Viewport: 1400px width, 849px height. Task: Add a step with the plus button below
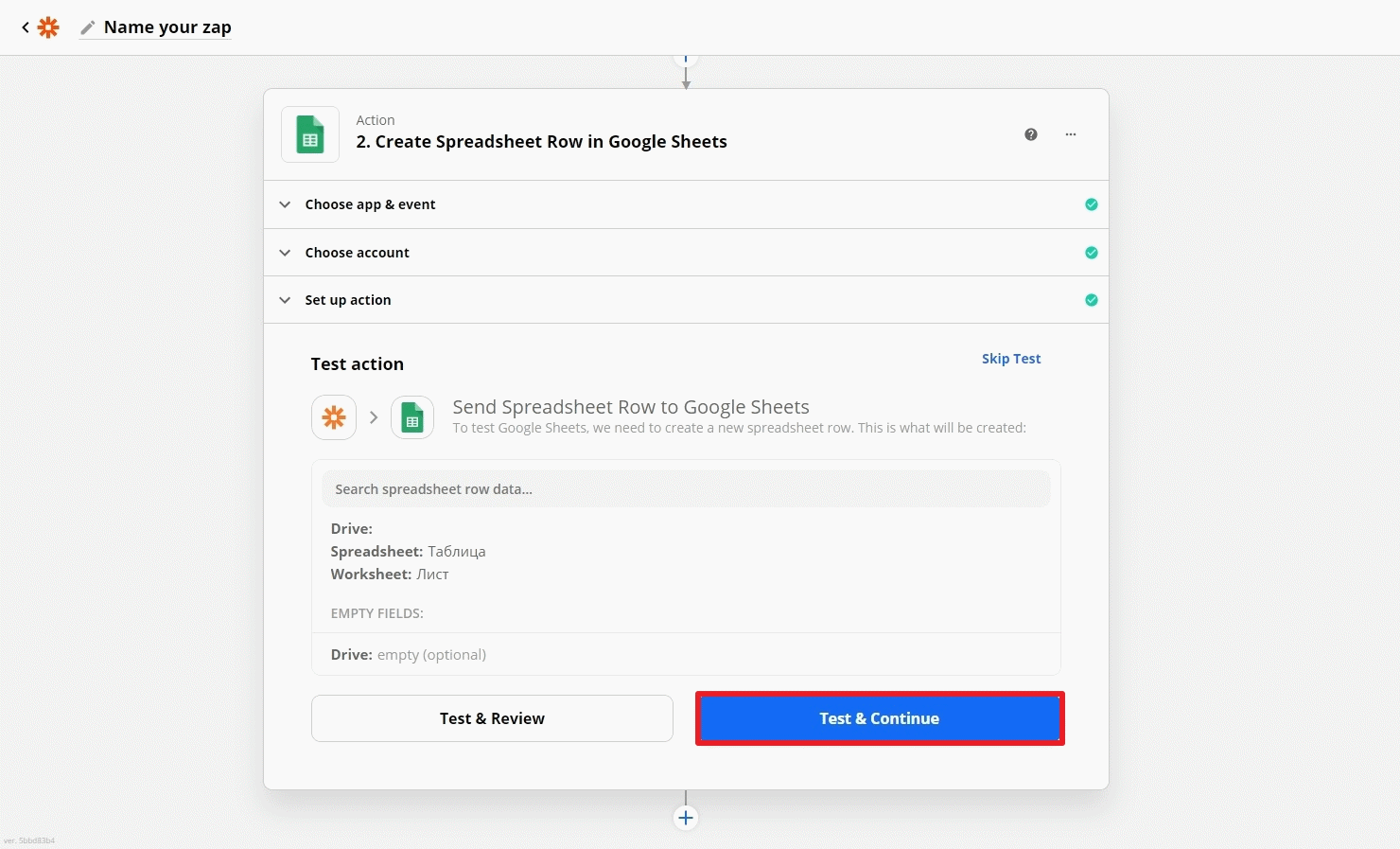coord(686,818)
